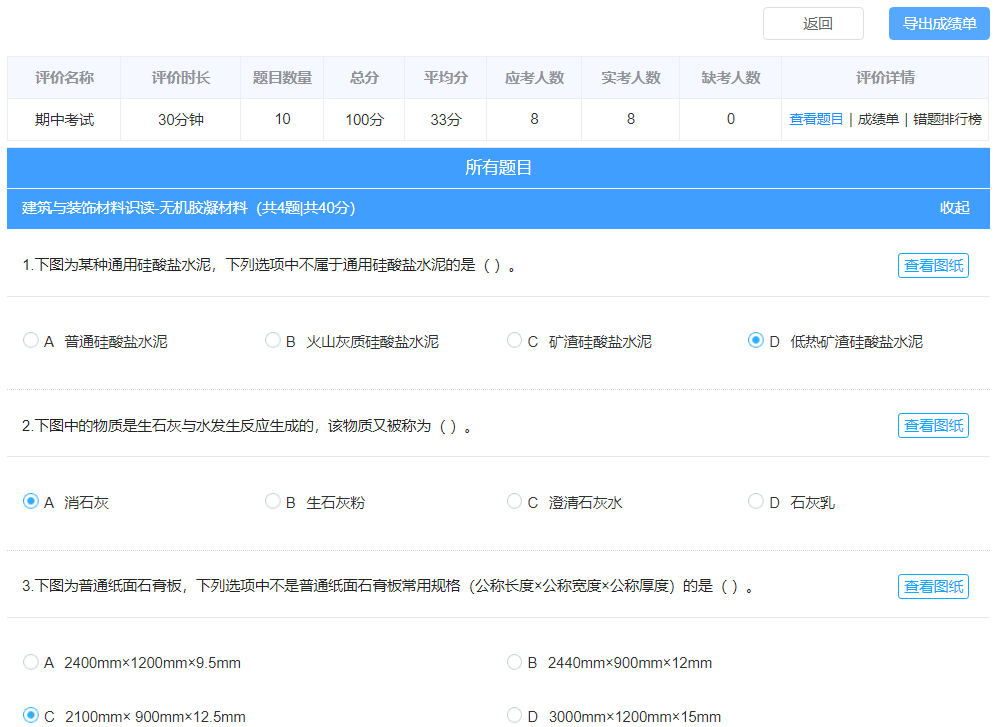996x727 pixels.
Task: Select option B 2440mm×900mm×12mm
Action: [x=515, y=662]
